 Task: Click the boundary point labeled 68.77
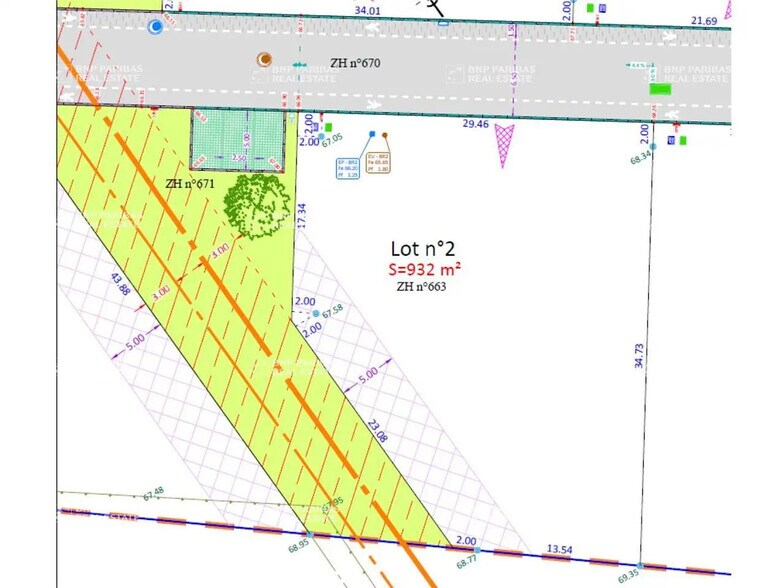pyautogui.click(x=477, y=550)
